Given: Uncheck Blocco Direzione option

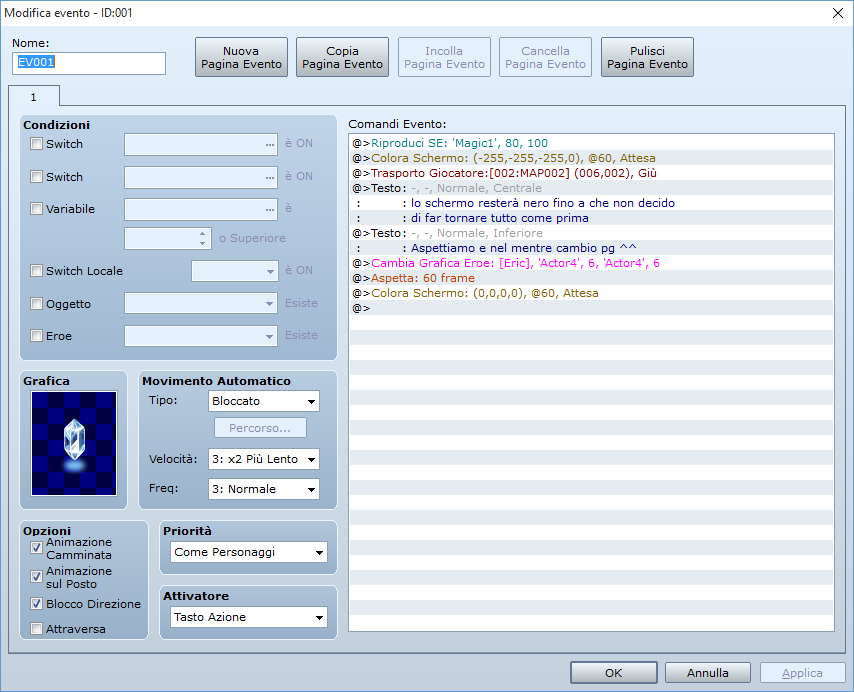Looking at the screenshot, I should 36,604.
